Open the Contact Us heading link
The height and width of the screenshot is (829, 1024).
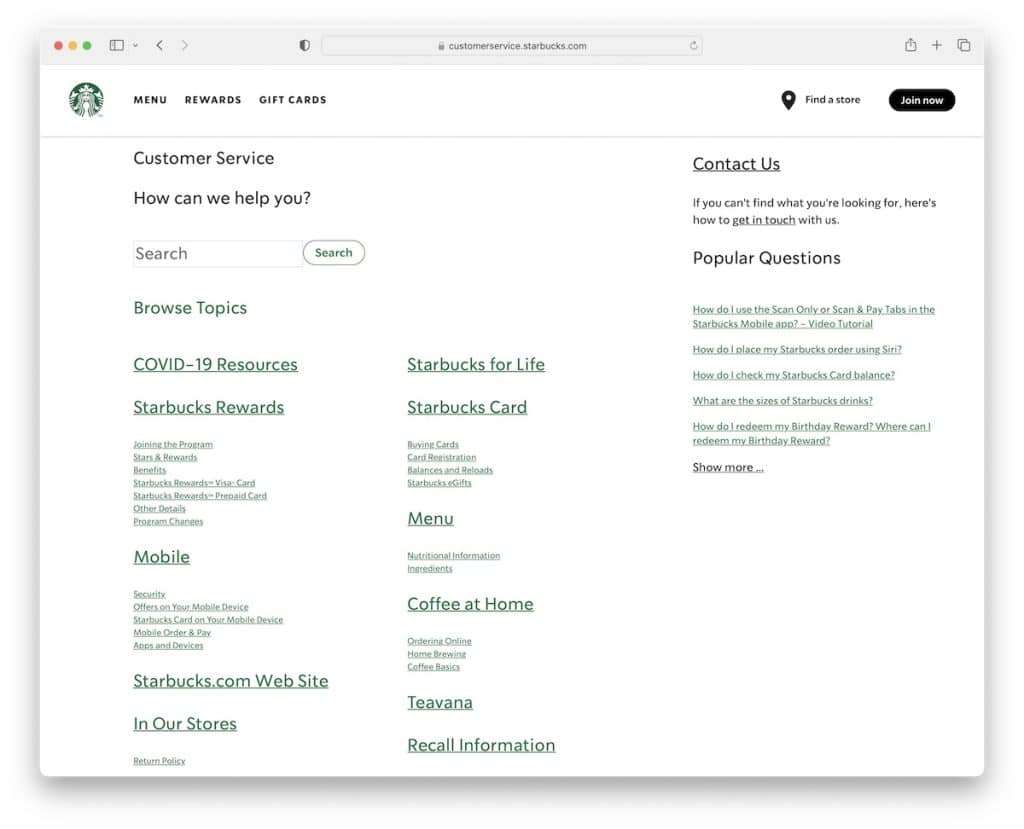[736, 164]
